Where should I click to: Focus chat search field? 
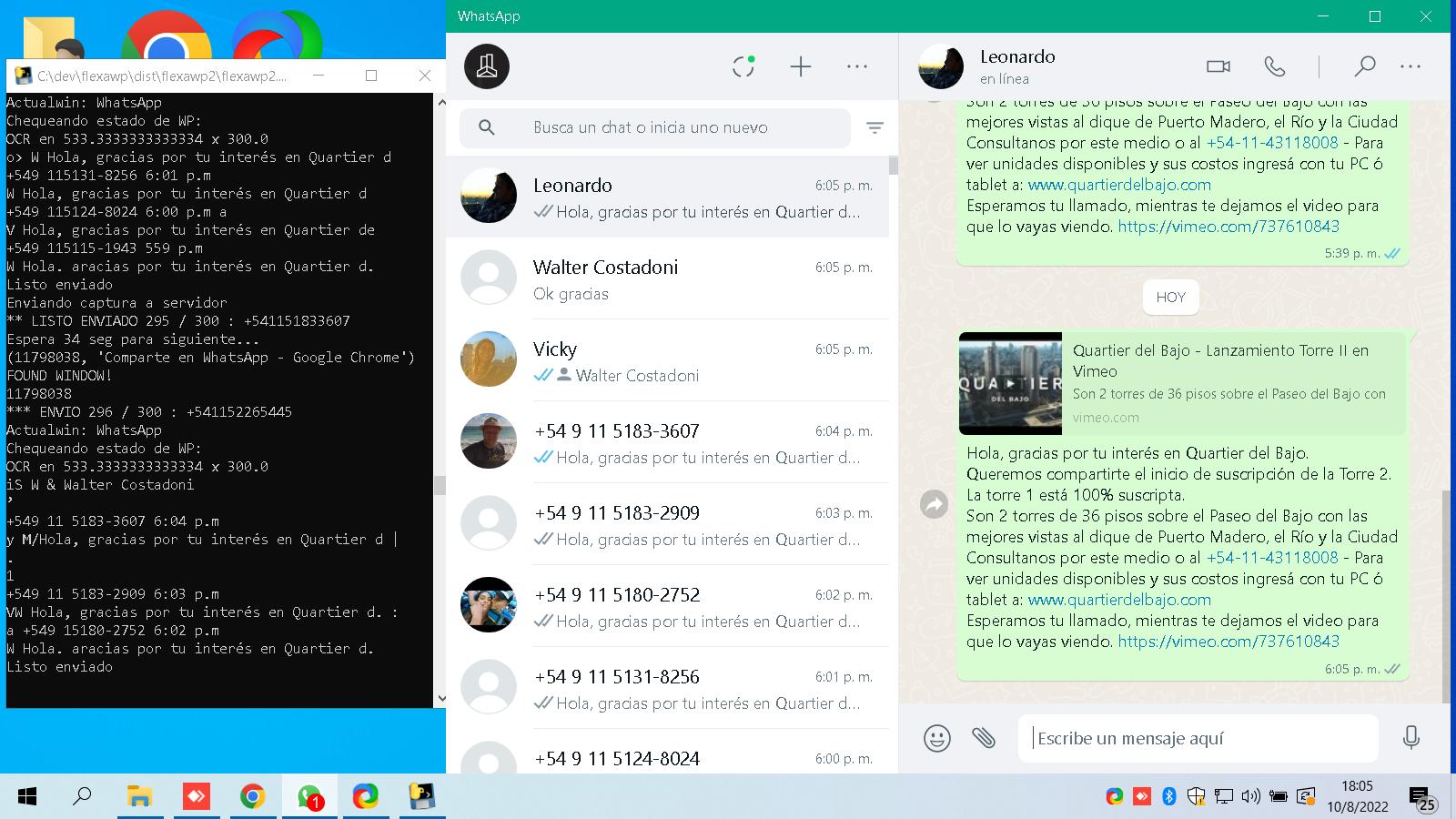pyautogui.click(x=655, y=128)
